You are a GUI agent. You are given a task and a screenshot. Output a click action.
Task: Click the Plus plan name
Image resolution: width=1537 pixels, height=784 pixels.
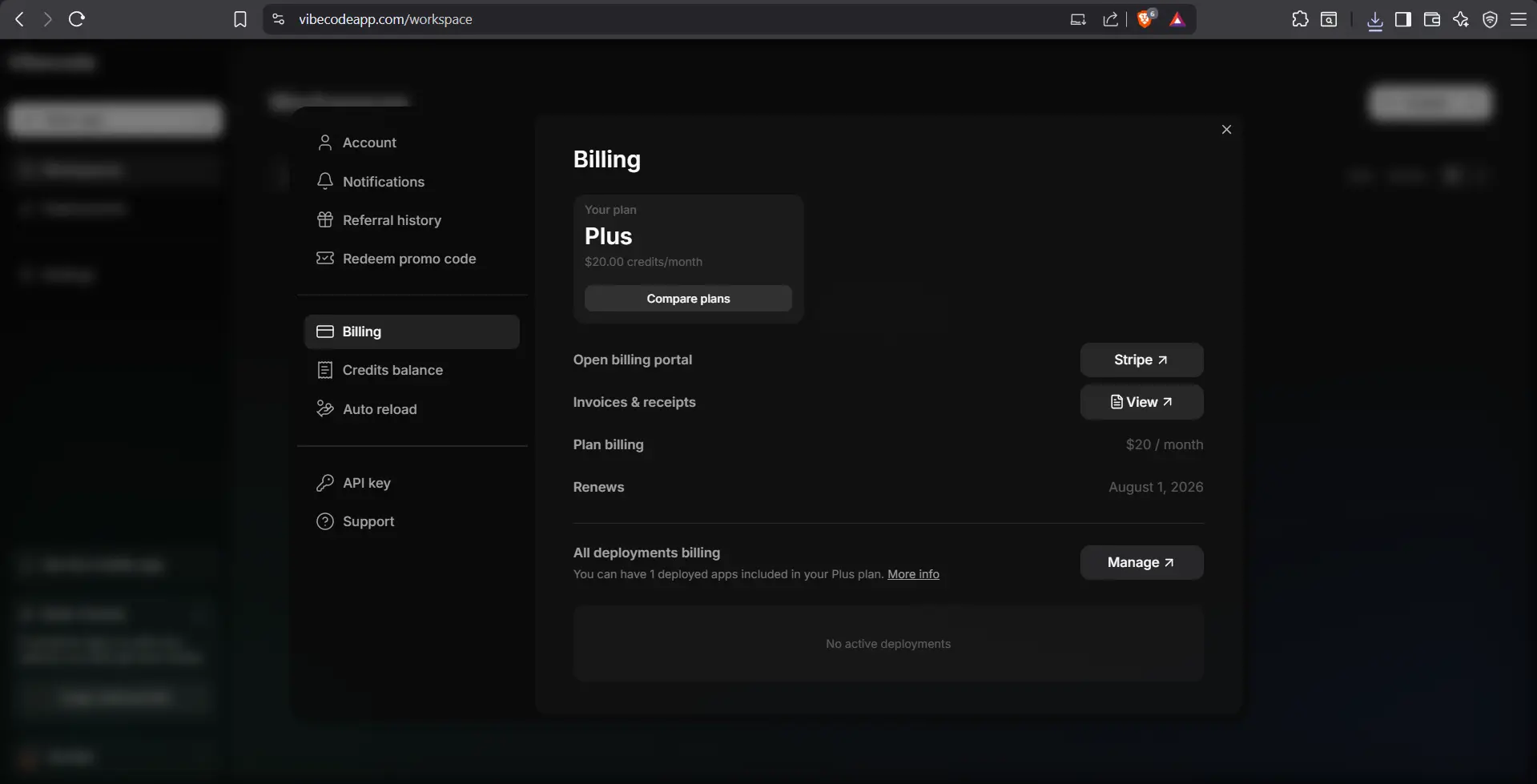point(608,236)
